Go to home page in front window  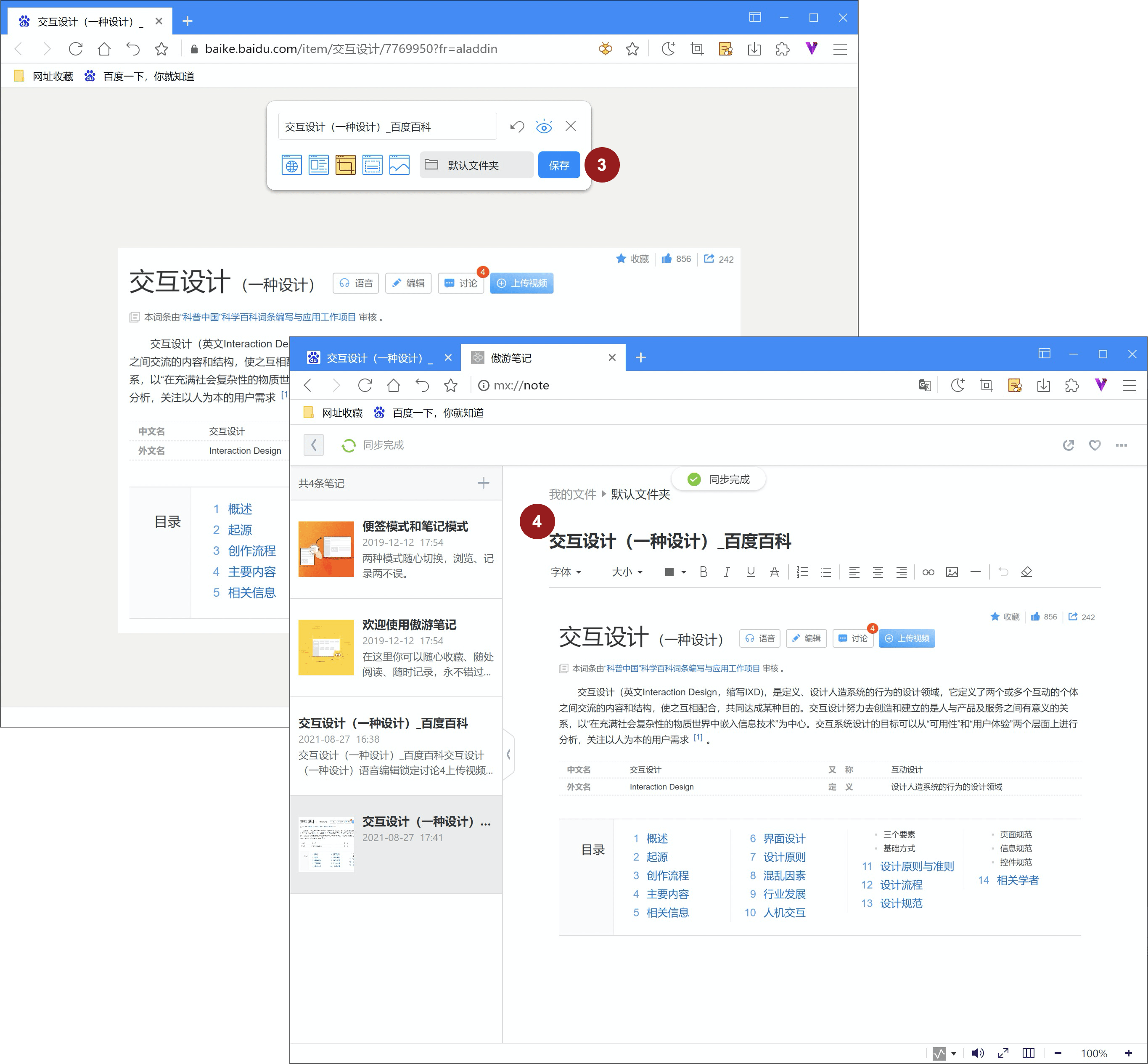[393, 385]
